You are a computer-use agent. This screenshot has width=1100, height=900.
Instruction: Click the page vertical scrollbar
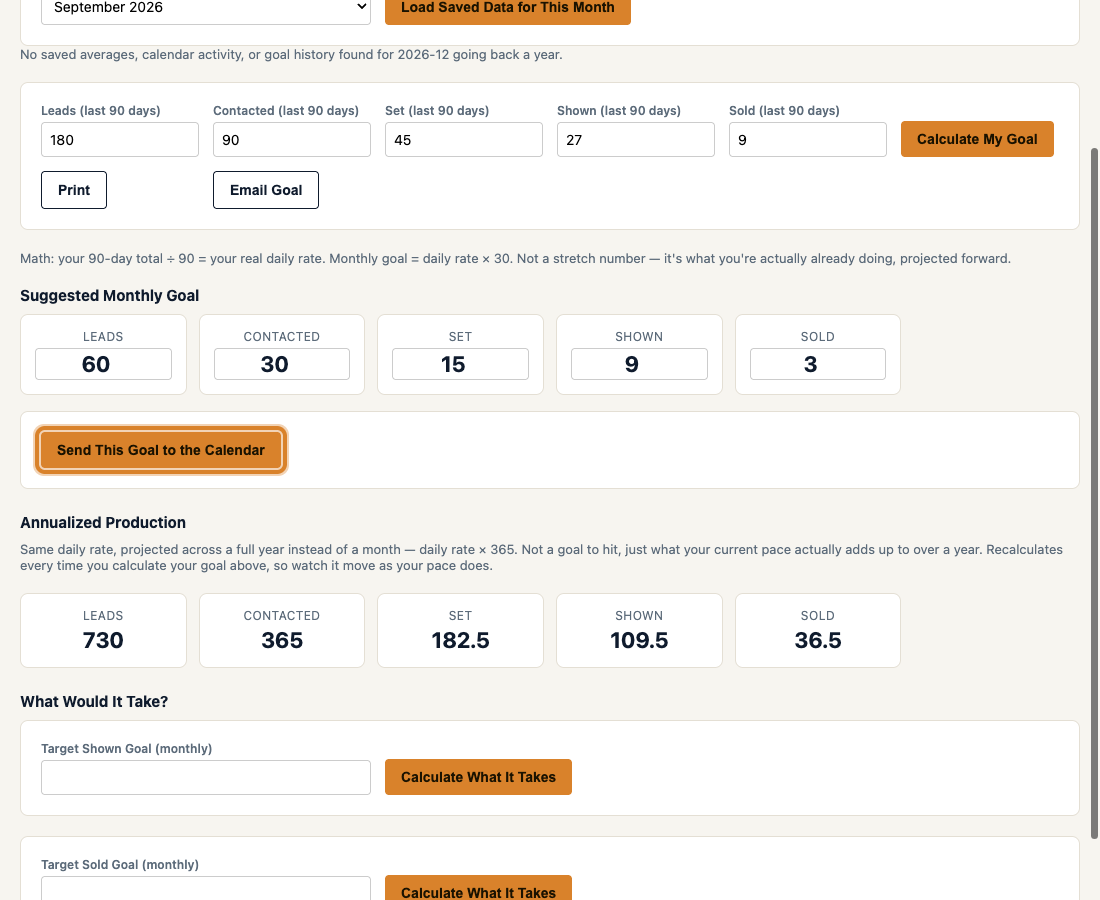(x=1094, y=492)
